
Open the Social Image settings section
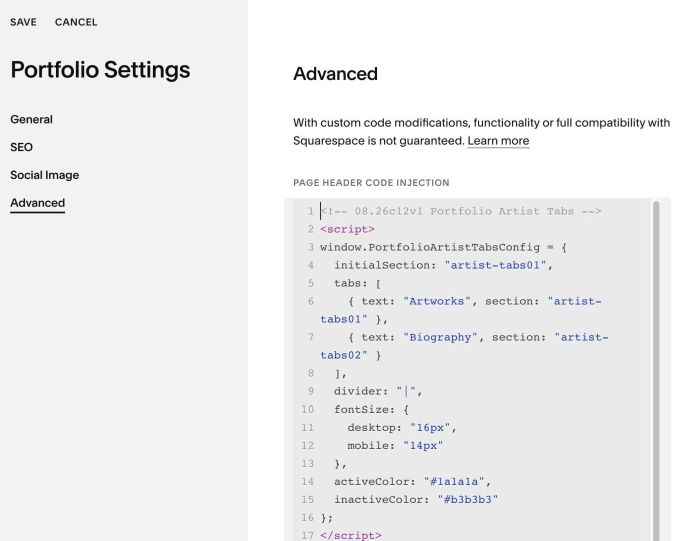coord(45,175)
